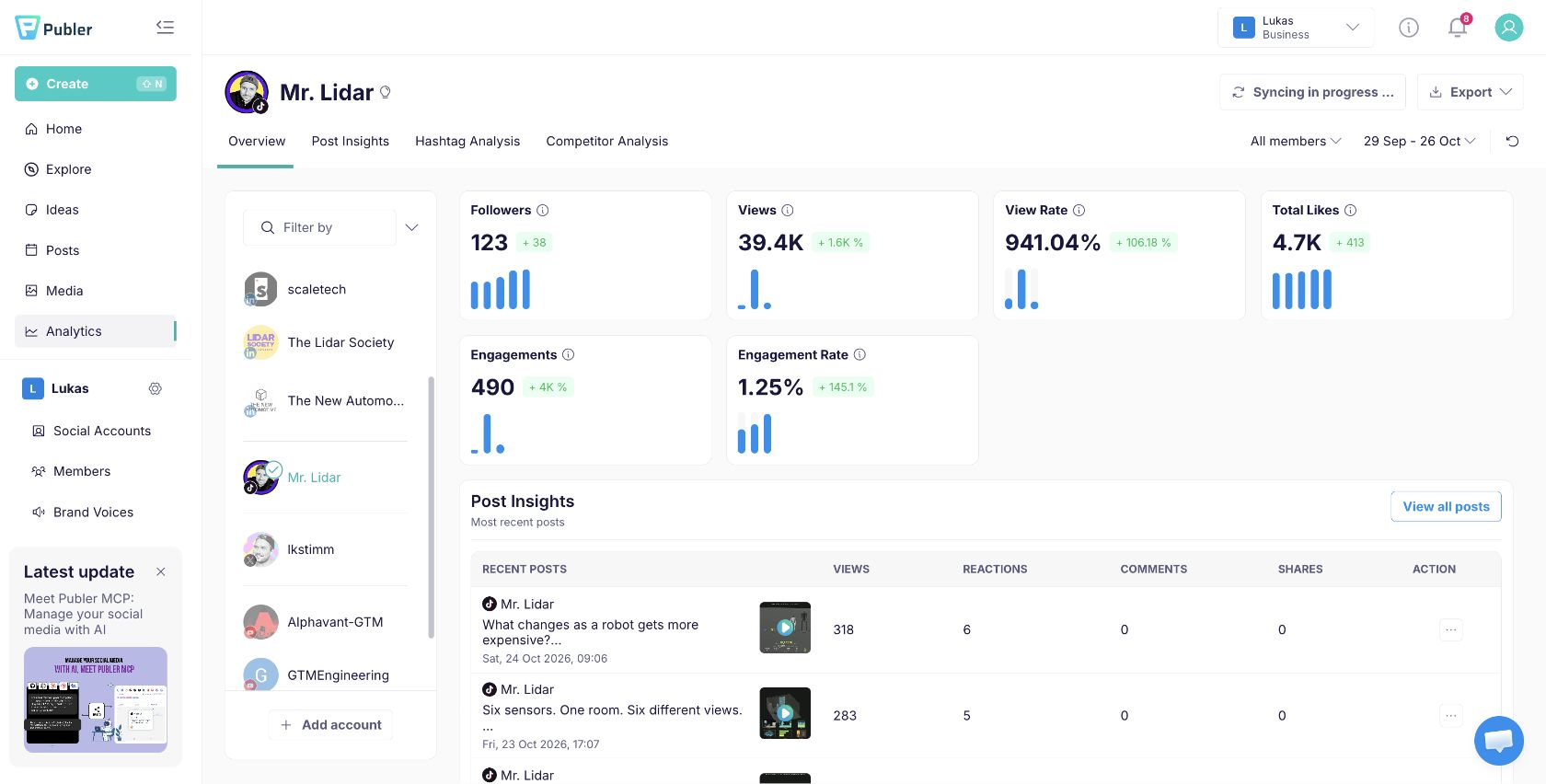Select the Overview tab

257,141
